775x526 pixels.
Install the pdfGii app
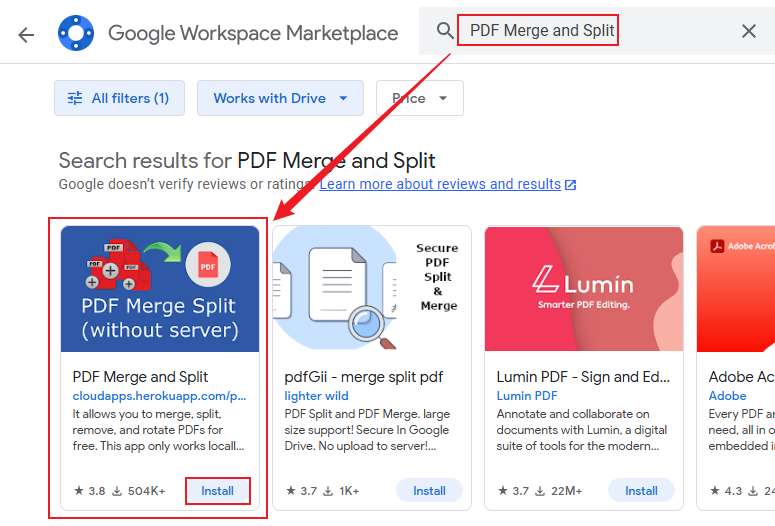pos(429,491)
